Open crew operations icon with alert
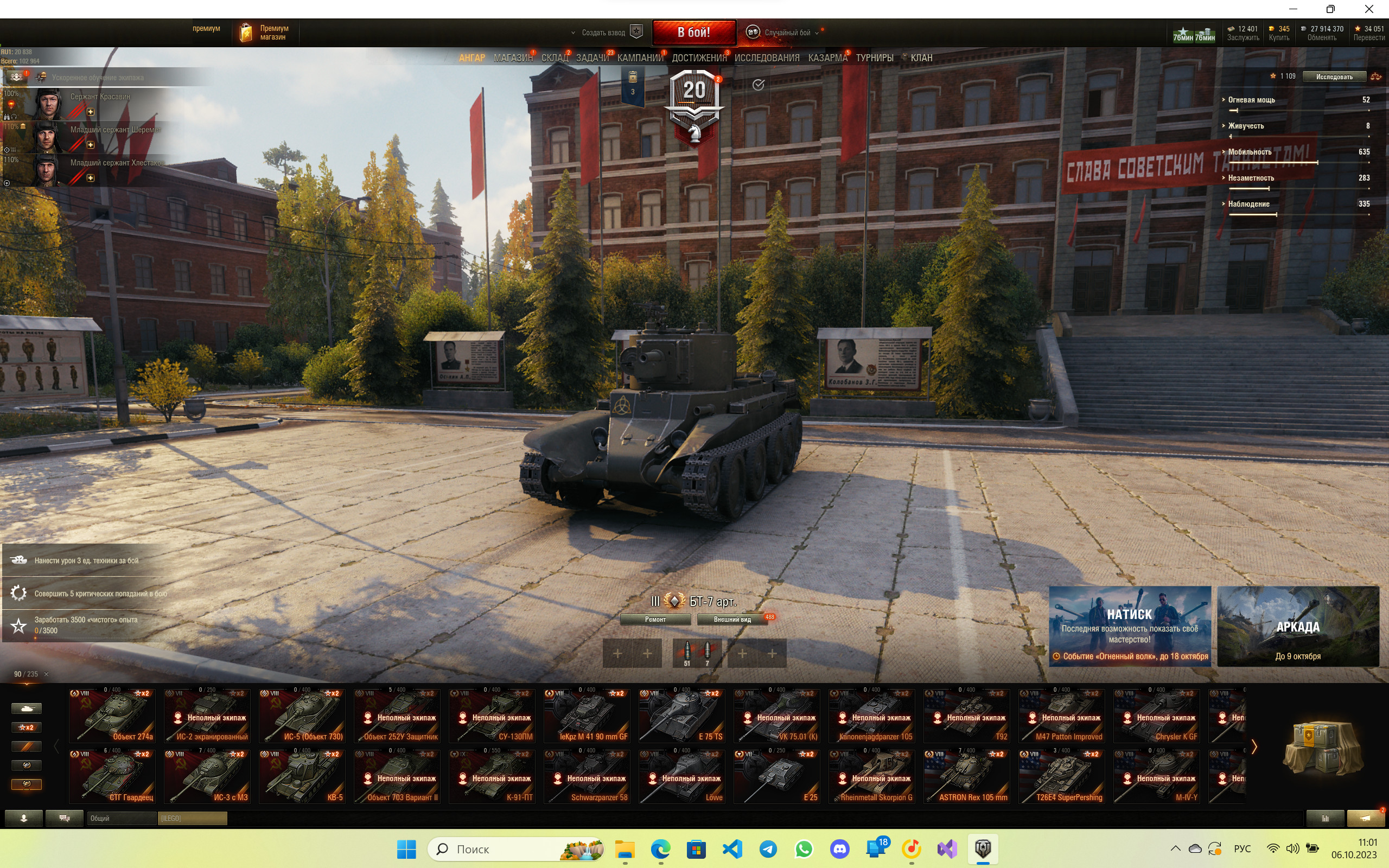The height and width of the screenshot is (868, 1389). (x=17, y=77)
